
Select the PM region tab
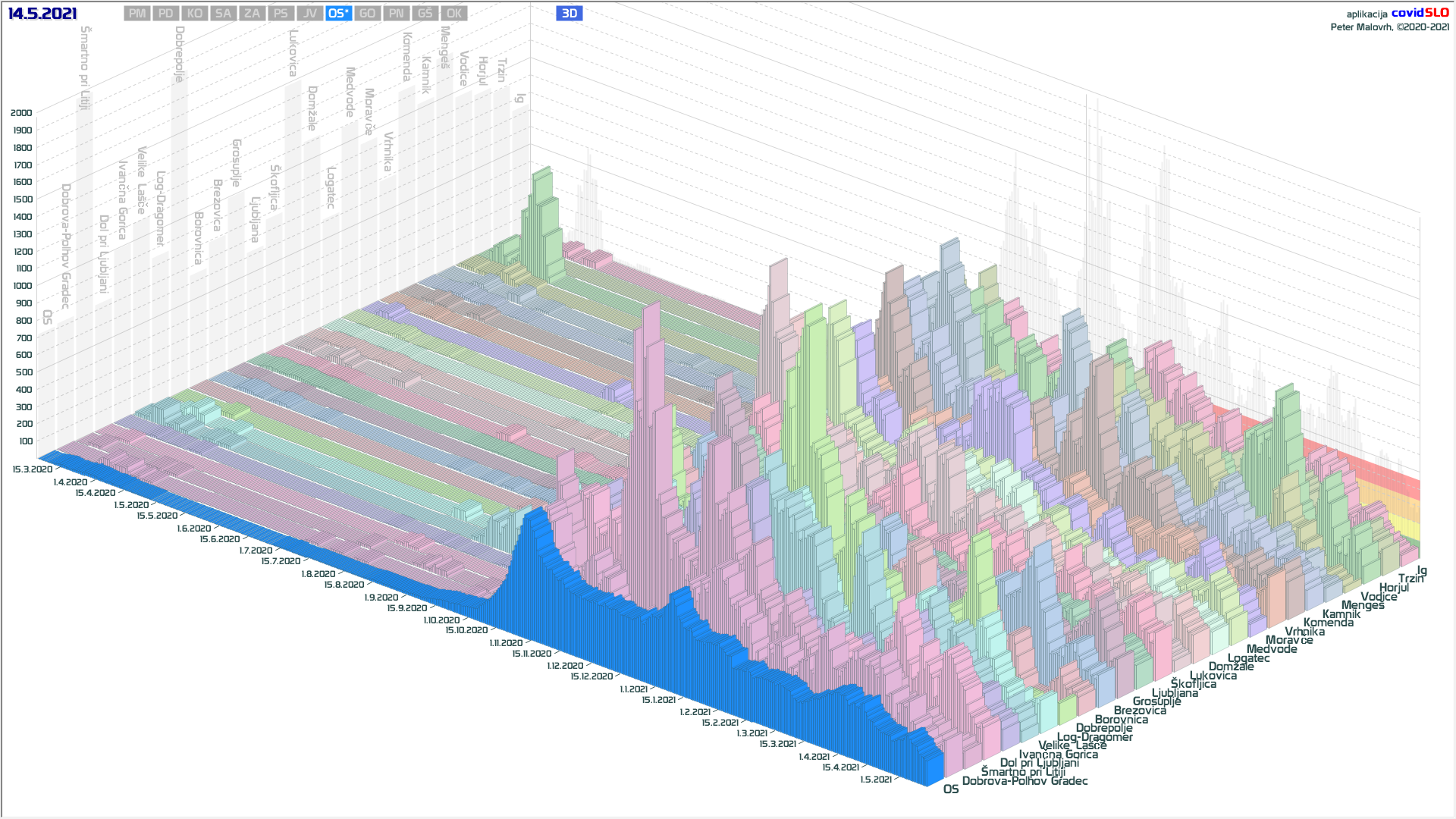(x=137, y=14)
